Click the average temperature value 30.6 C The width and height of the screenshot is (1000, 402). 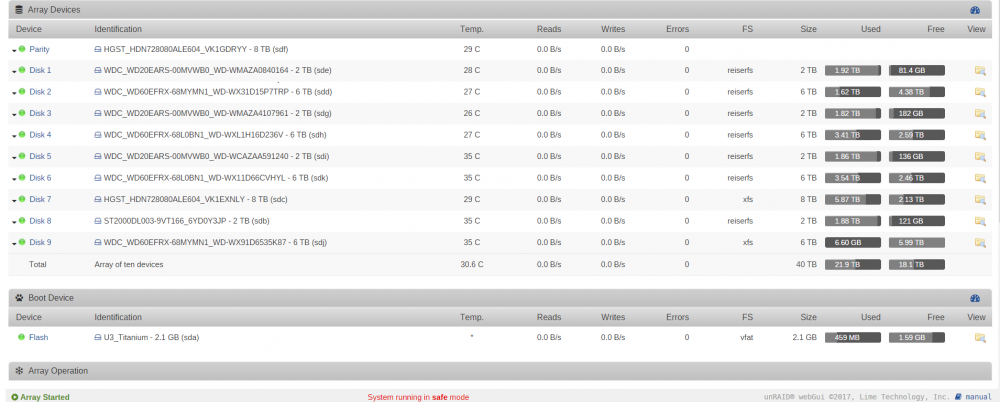tap(471, 264)
